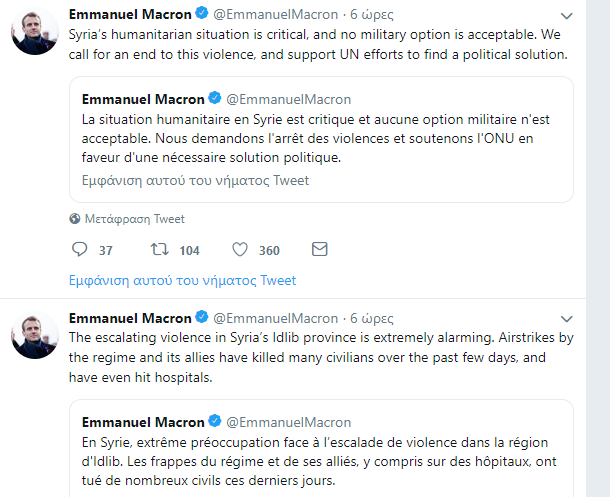610x497 pixels.
Task: Open the Emmanuel Macron name on first tweet
Action: [129, 16]
